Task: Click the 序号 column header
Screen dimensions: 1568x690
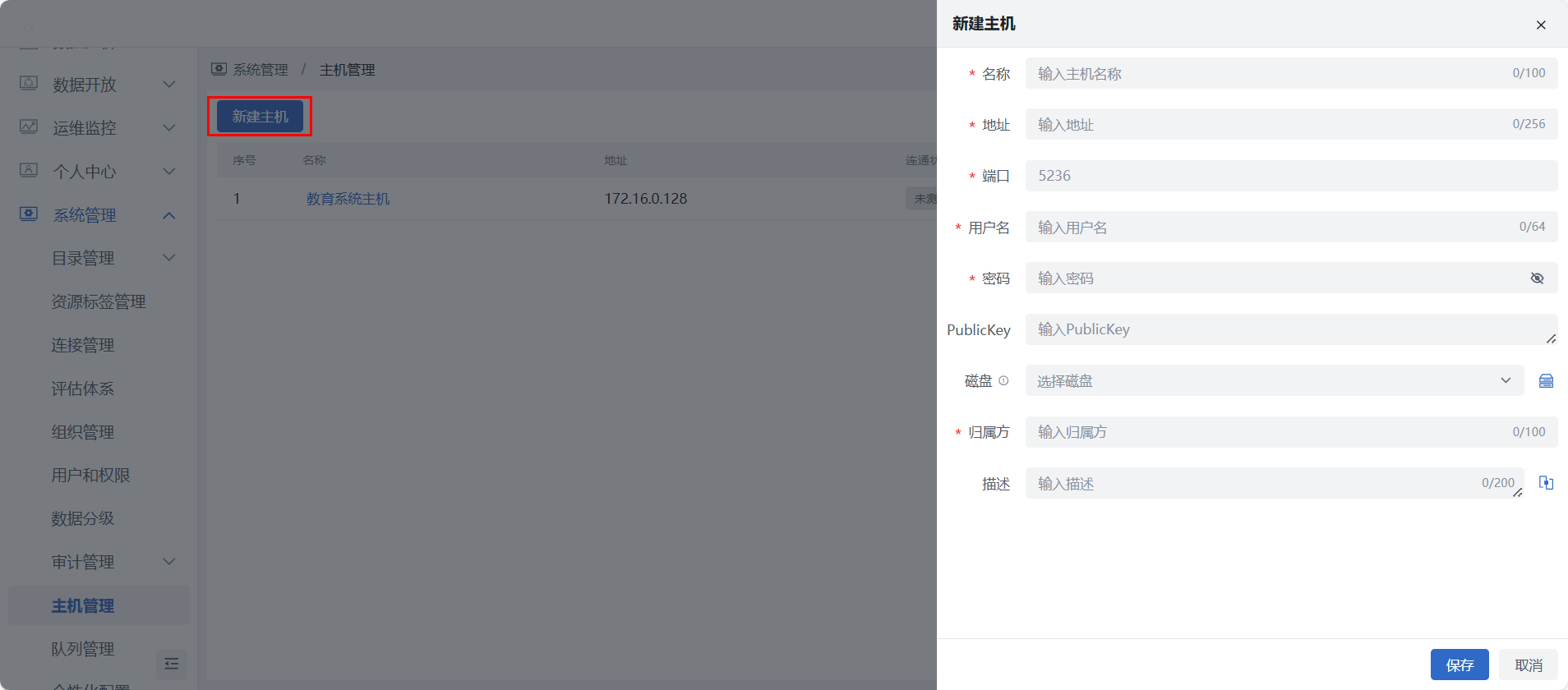Action: point(244,160)
